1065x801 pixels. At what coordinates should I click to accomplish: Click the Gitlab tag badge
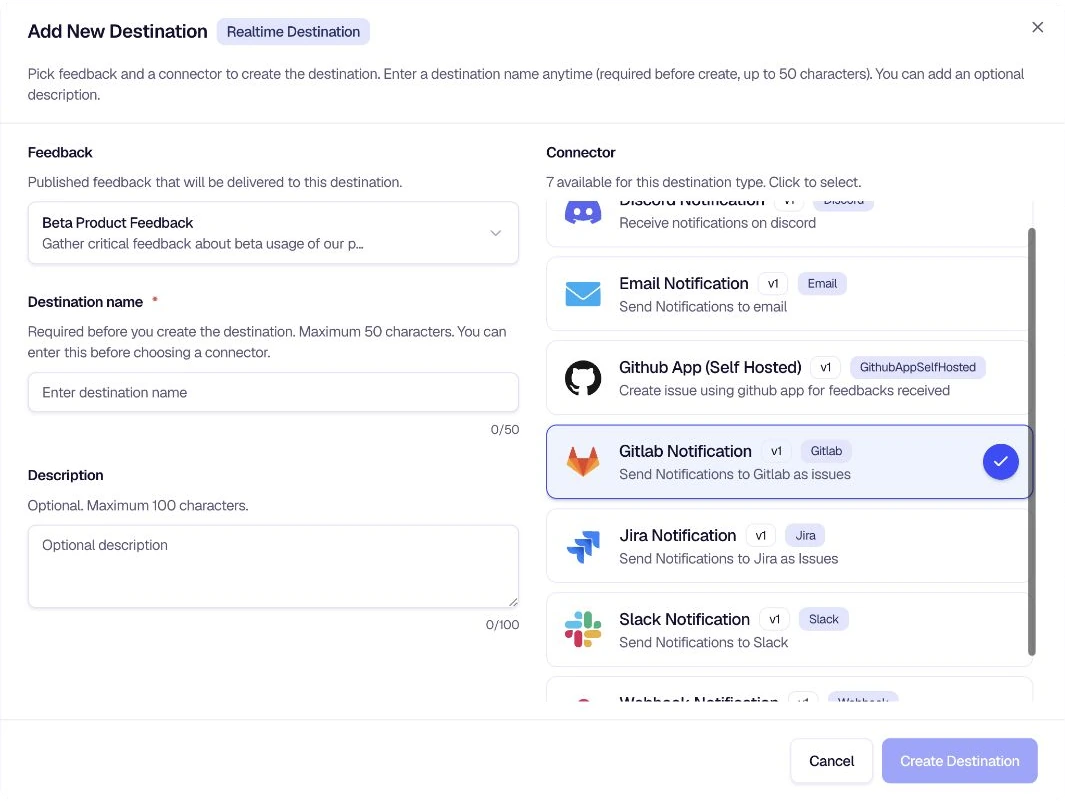(826, 451)
